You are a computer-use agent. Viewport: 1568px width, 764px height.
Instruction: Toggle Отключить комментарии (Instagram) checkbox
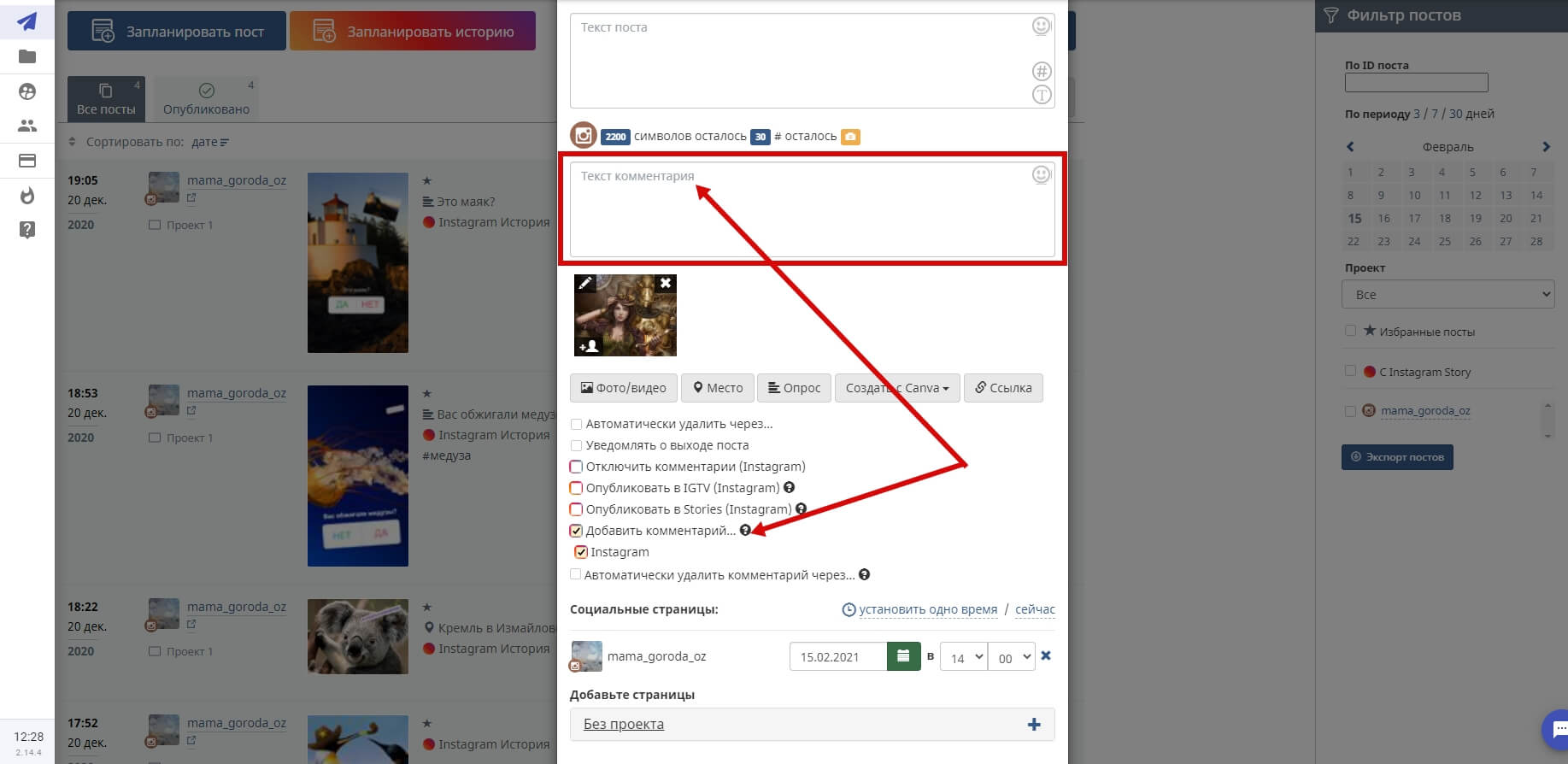[x=576, y=467]
